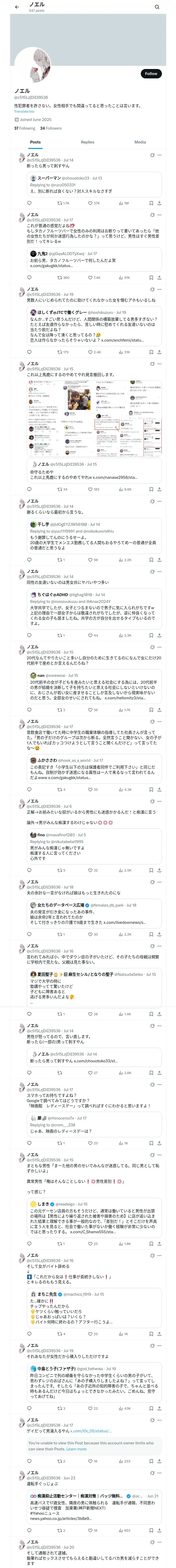Open more options on the first Jul 14 post
This screenshot has height=1568, width=176.
tap(160, 155)
